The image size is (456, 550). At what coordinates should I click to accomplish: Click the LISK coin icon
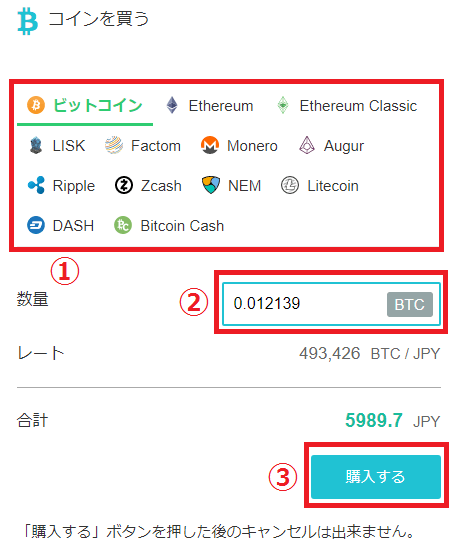coord(36,146)
